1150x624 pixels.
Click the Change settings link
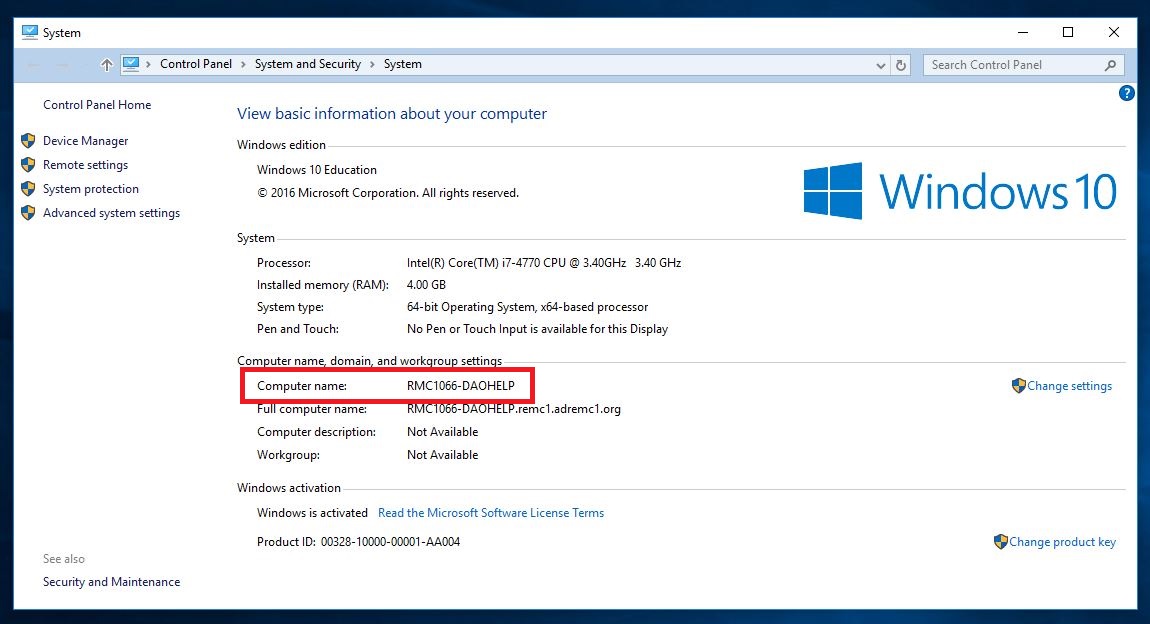pos(1069,386)
